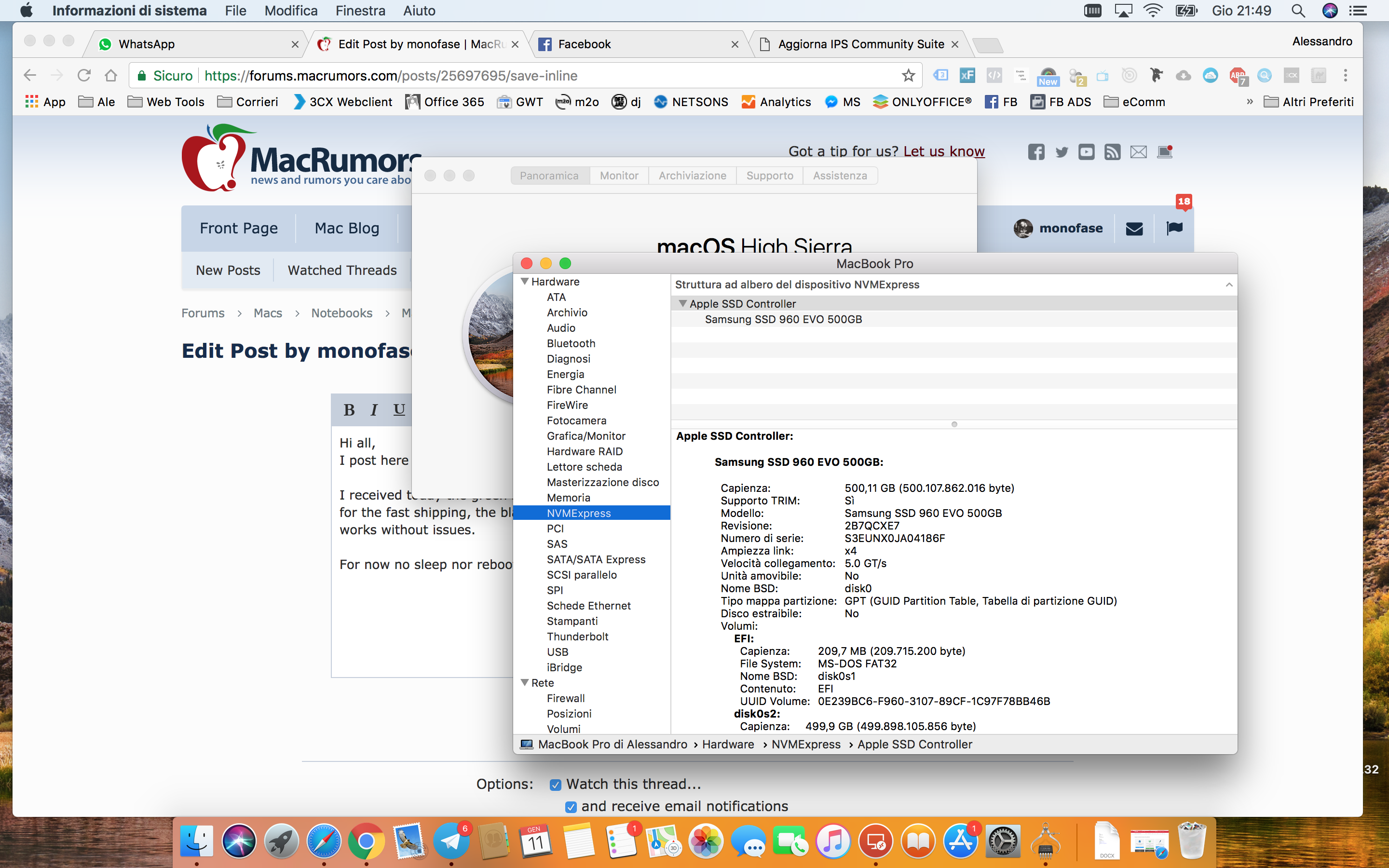Select the Archiviazione tab in About This Mac
Screen dimensions: 1389x868
pos(692,176)
